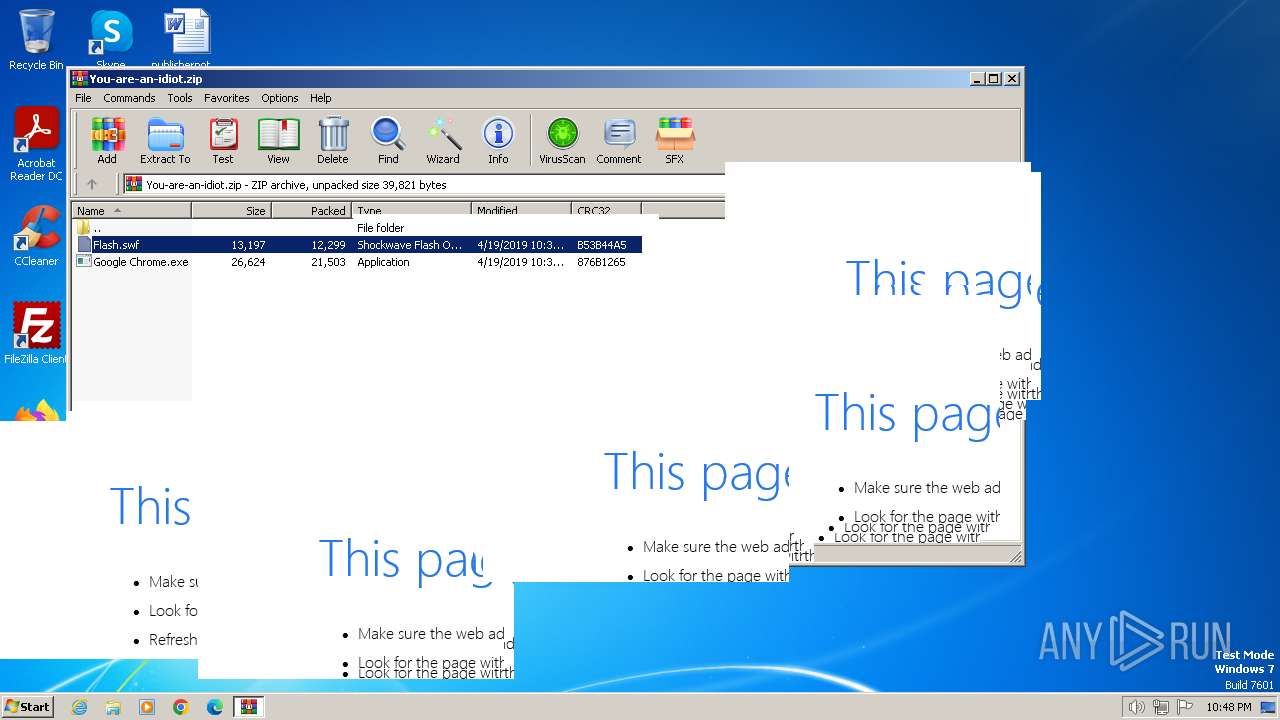Screen dimensions: 1280x720
Task: Run the Test archive tool
Action: (x=223, y=141)
